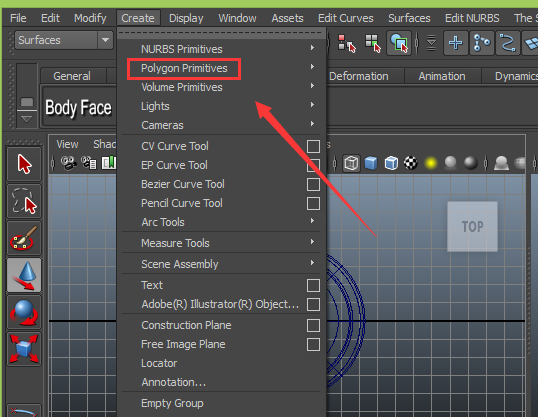Open the Modify menu
538x417 pixels.
pyautogui.click(x=90, y=18)
